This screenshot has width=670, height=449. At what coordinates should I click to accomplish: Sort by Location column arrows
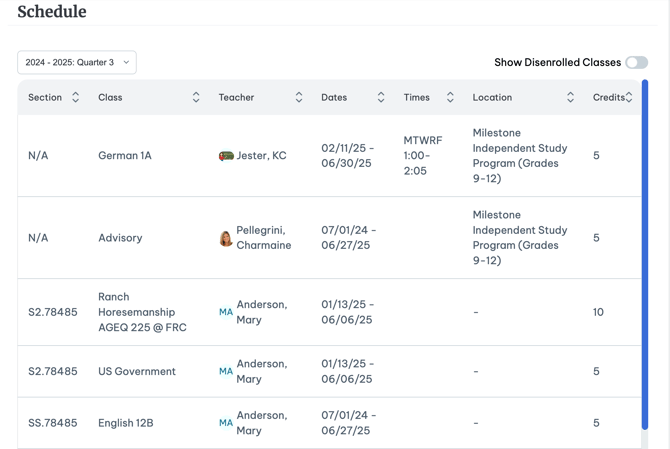pos(570,97)
